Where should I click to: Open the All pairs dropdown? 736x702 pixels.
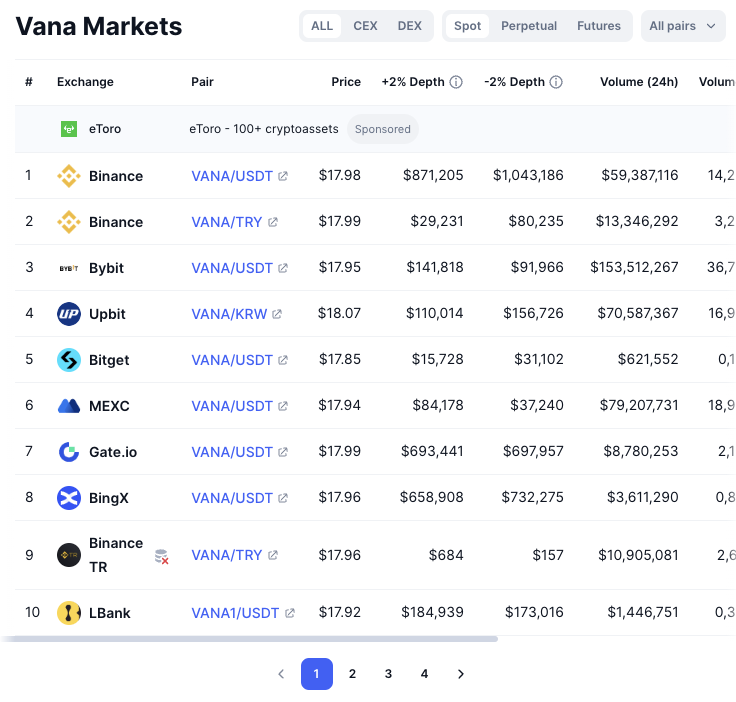pos(683,26)
